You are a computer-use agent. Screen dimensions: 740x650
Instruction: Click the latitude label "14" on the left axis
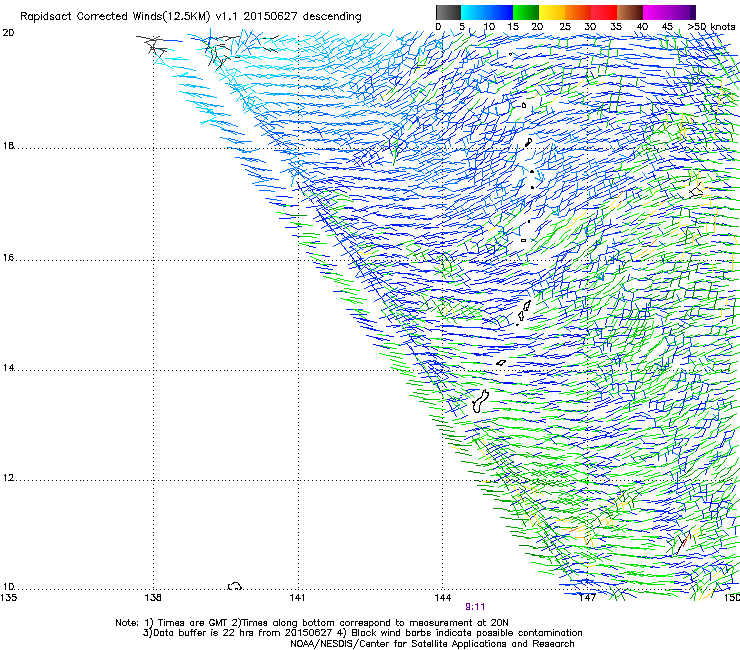[8, 368]
